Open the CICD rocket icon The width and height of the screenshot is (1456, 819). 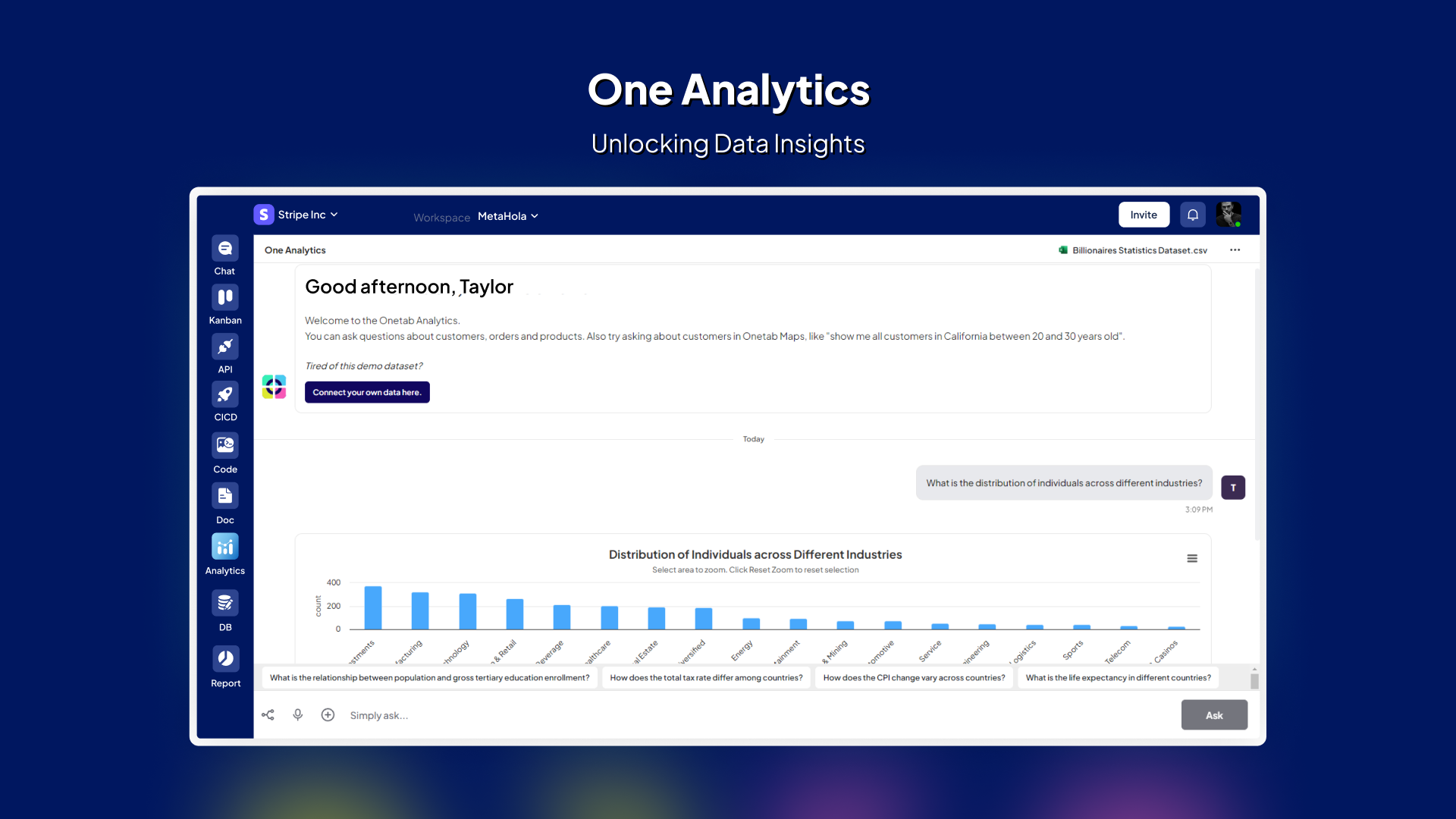coord(224,394)
